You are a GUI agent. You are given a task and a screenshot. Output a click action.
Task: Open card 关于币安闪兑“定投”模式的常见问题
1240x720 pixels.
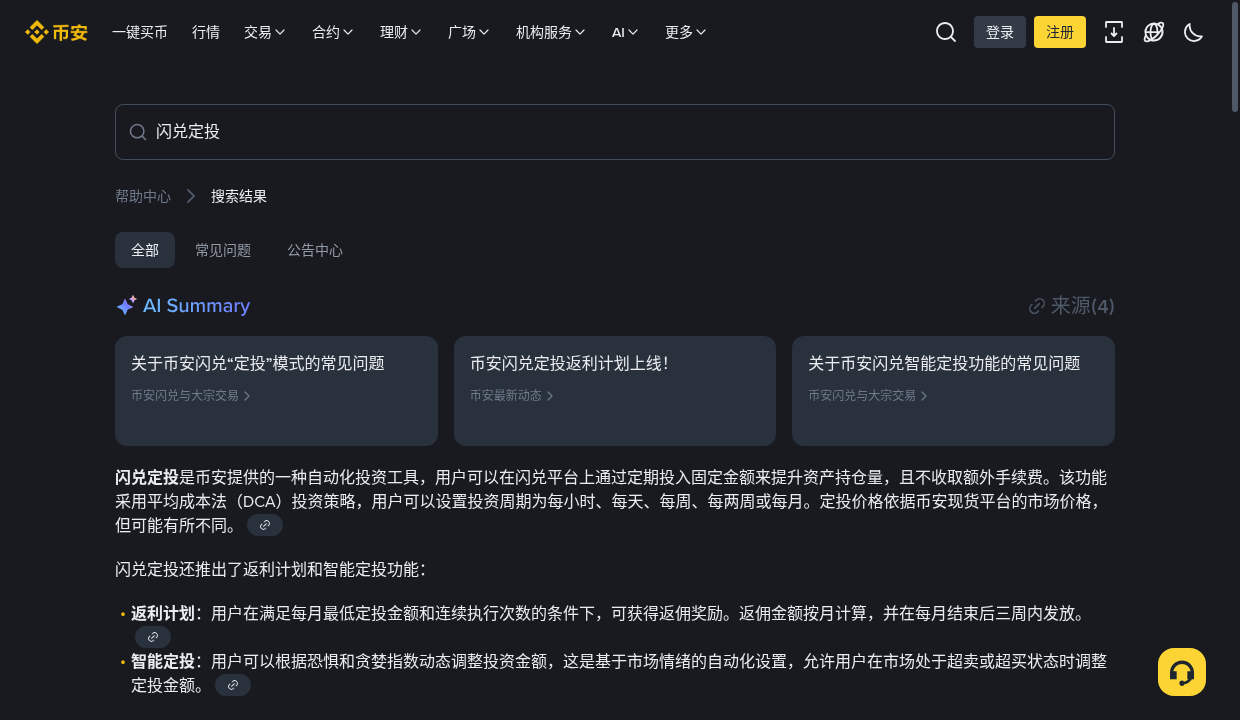[x=276, y=391]
